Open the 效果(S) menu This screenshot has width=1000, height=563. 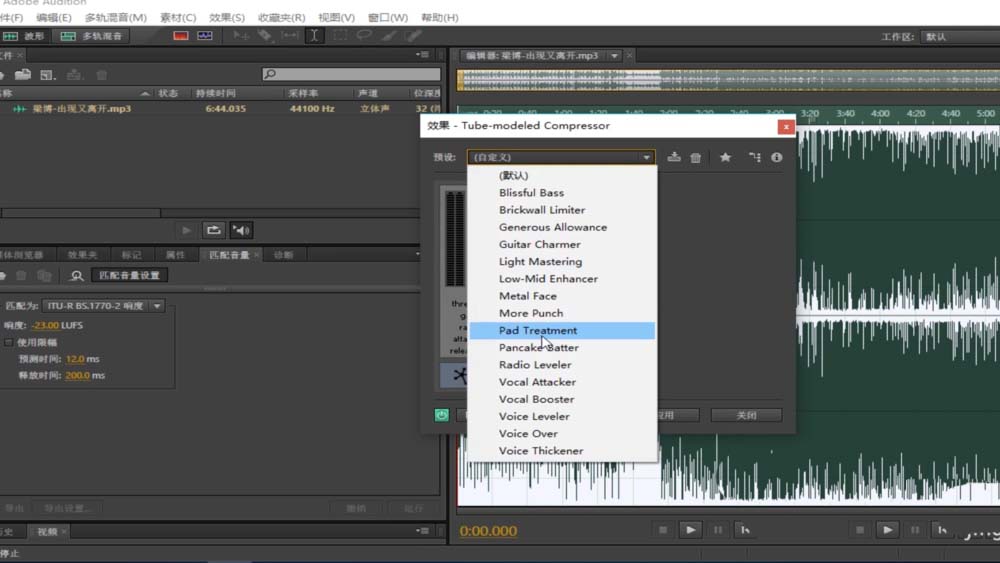pos(226,17)
